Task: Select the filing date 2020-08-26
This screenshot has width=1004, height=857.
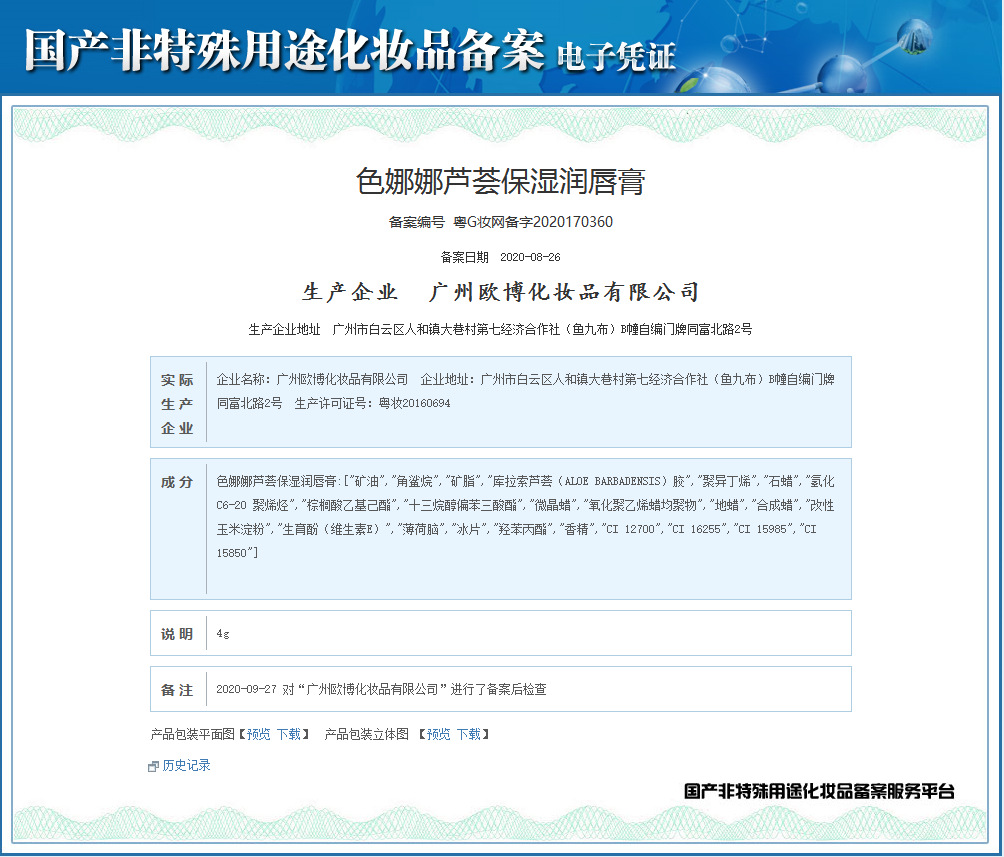Action: pyautogui.click(x=530, y=257)
